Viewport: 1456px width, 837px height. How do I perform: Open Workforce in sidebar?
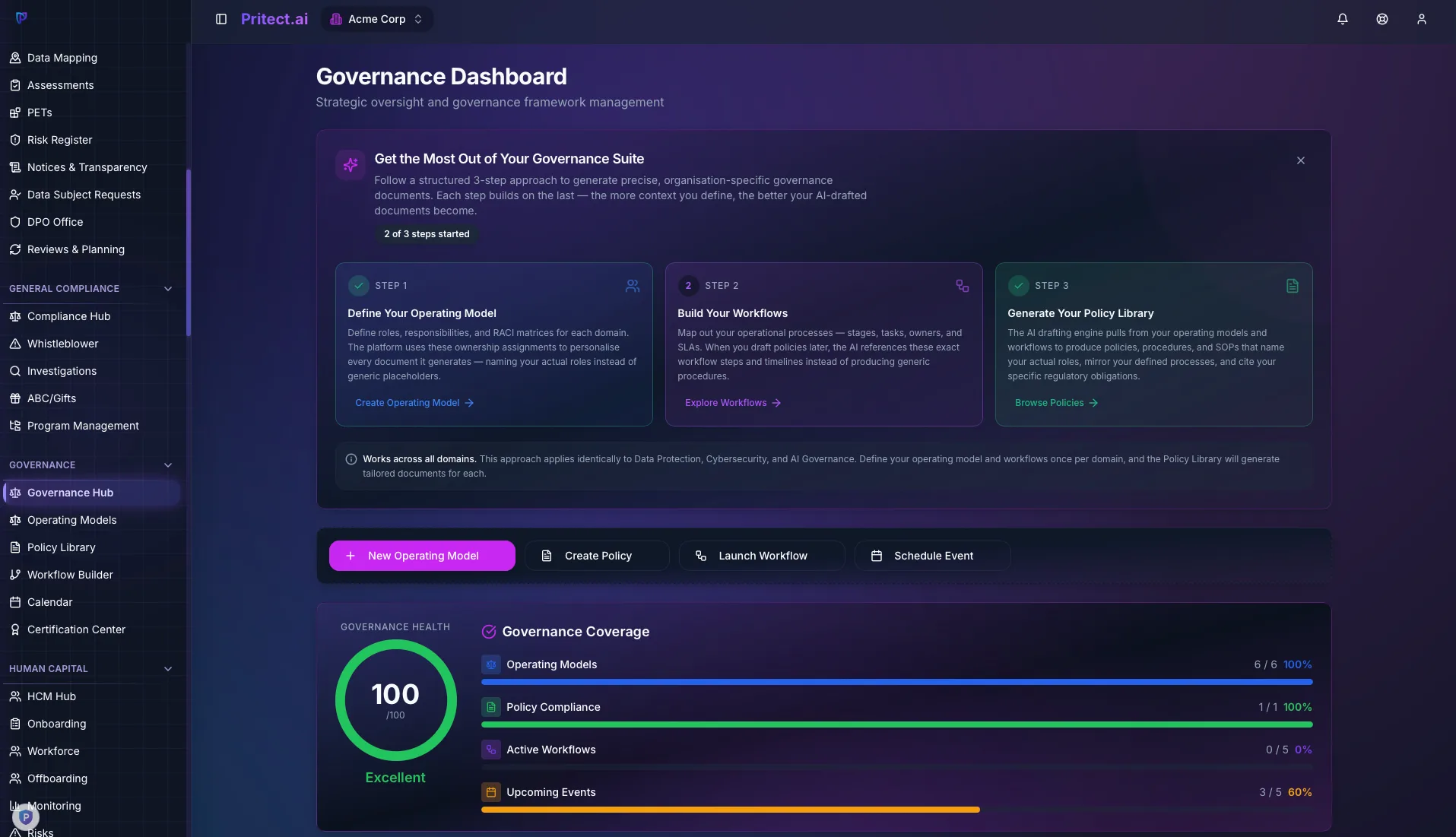(x=91, y=751)
